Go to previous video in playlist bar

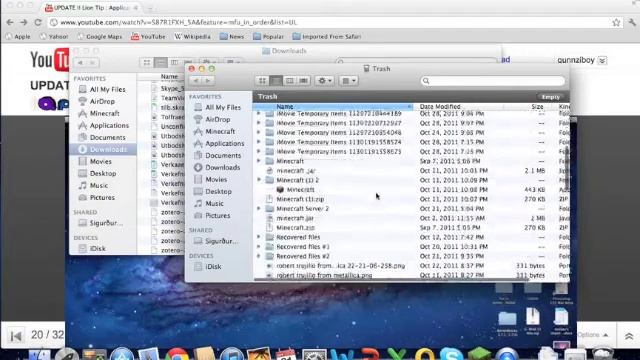coord(16,336)
